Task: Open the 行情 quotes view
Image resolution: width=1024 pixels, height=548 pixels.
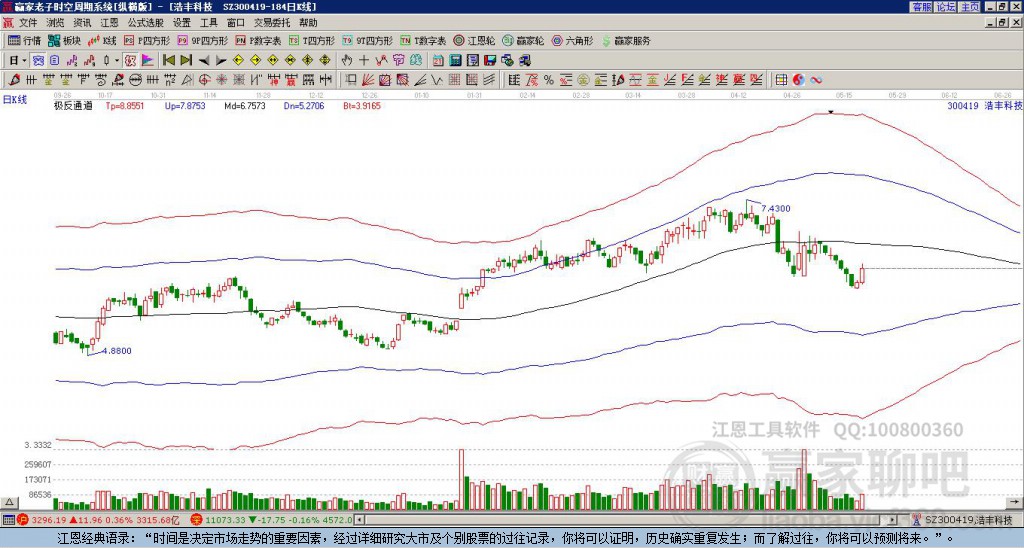Action: click(24, 40)
